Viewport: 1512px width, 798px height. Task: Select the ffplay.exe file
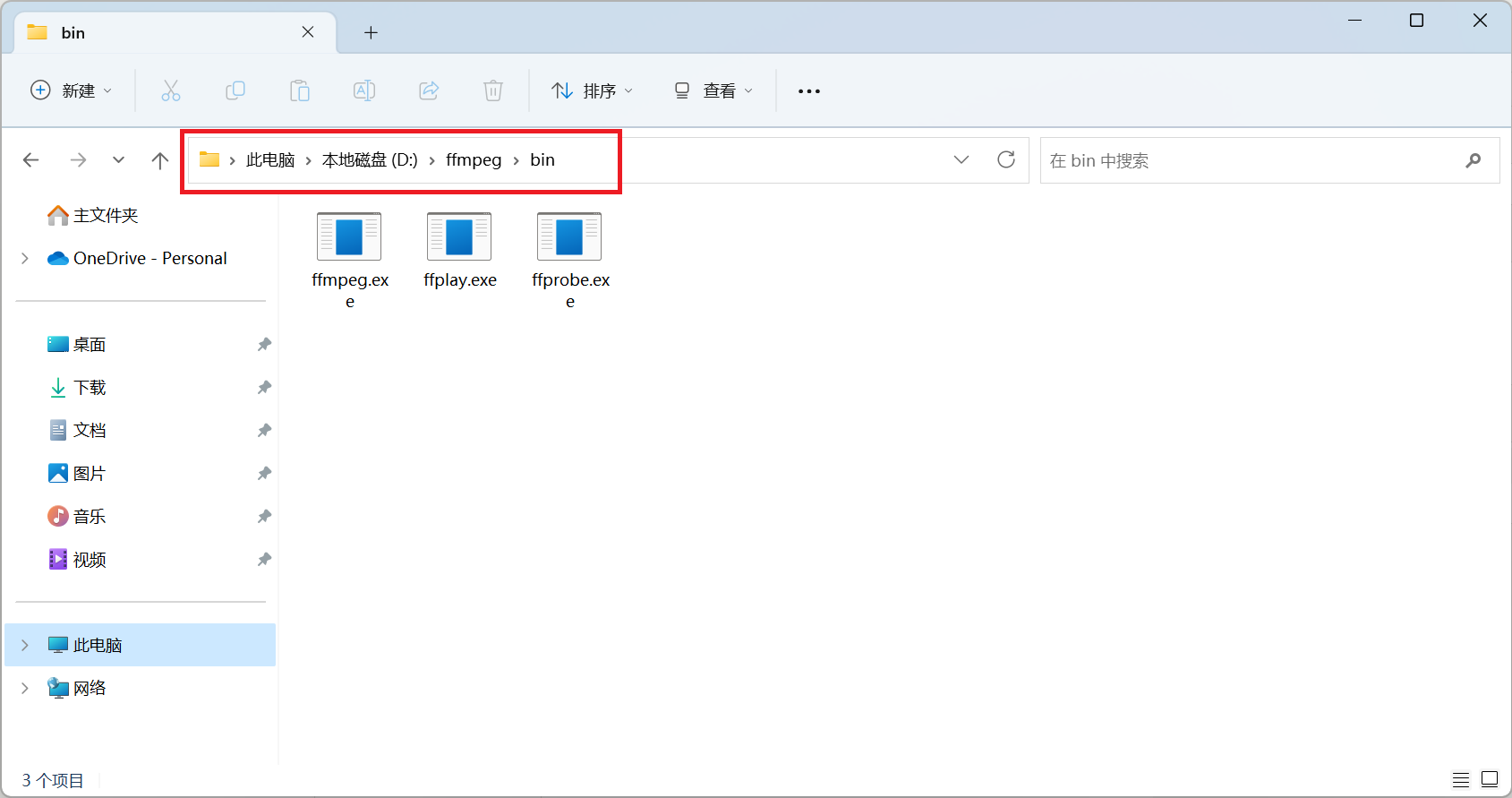460,252
